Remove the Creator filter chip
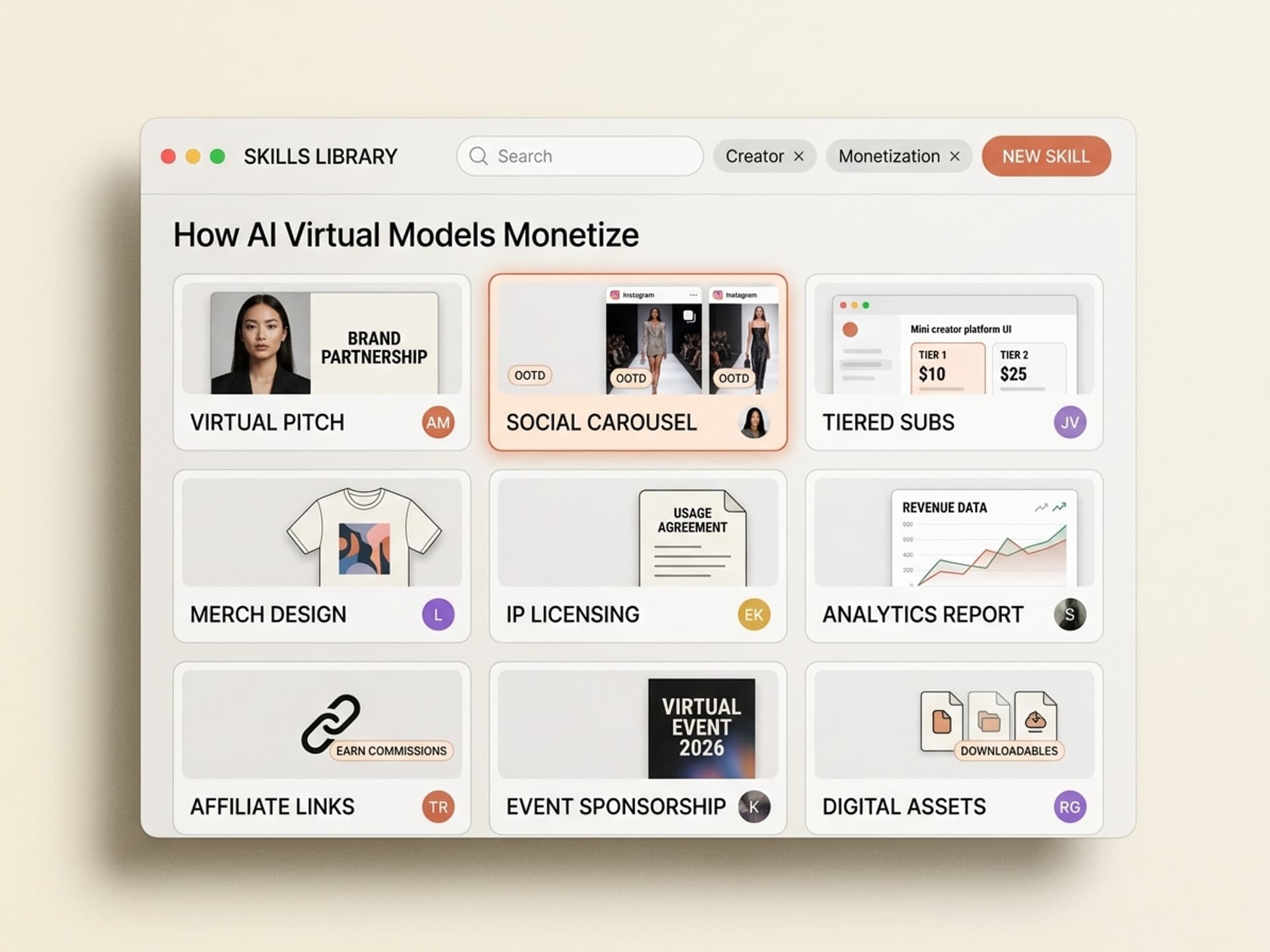Image resolution: width=1270 pixels, height=952 pixels. click(x=799, y=156)
